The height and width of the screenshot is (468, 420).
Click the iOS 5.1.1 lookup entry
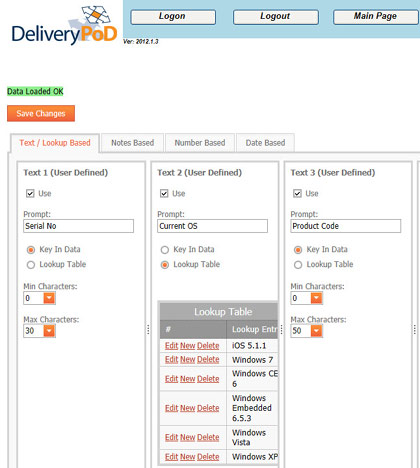pos(249,346)
